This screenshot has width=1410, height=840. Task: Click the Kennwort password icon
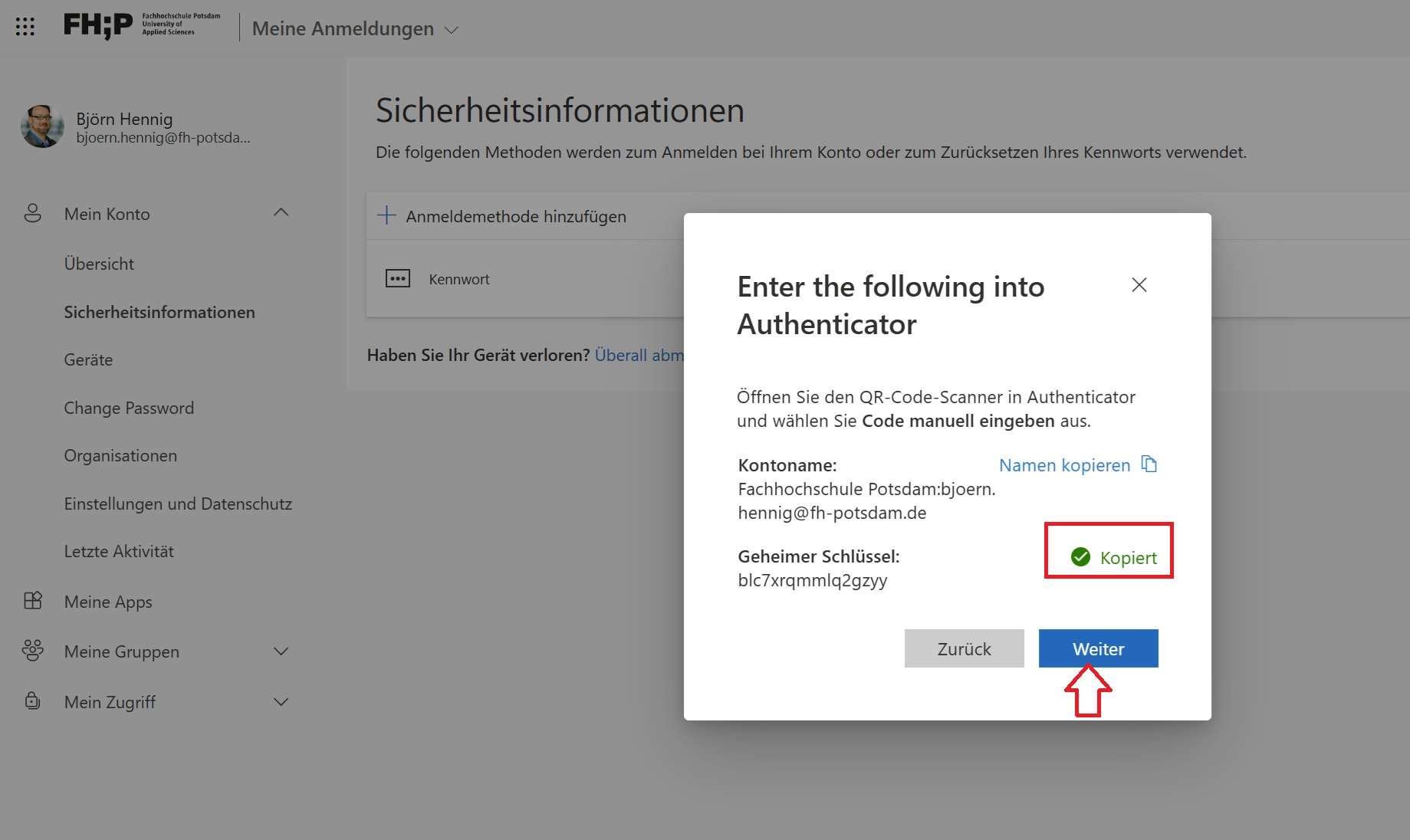click(397, 278)
